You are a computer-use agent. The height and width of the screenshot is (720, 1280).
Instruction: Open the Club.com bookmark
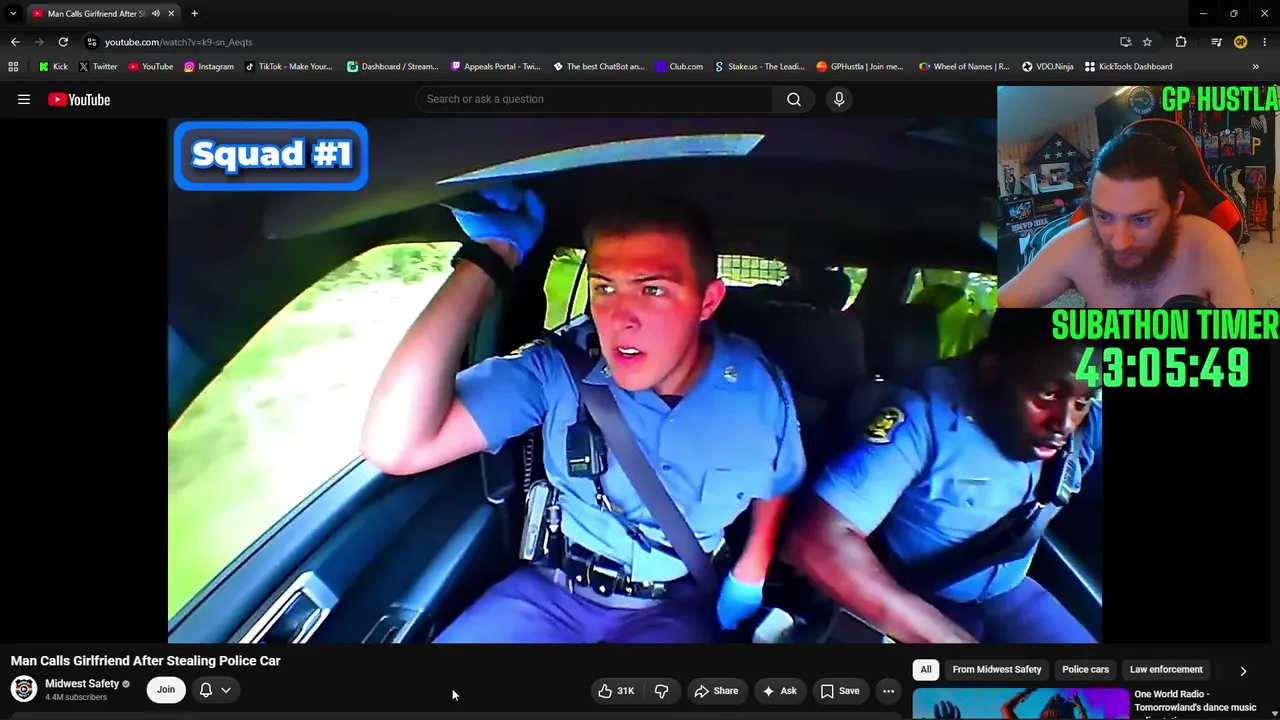tap(679, 67)
